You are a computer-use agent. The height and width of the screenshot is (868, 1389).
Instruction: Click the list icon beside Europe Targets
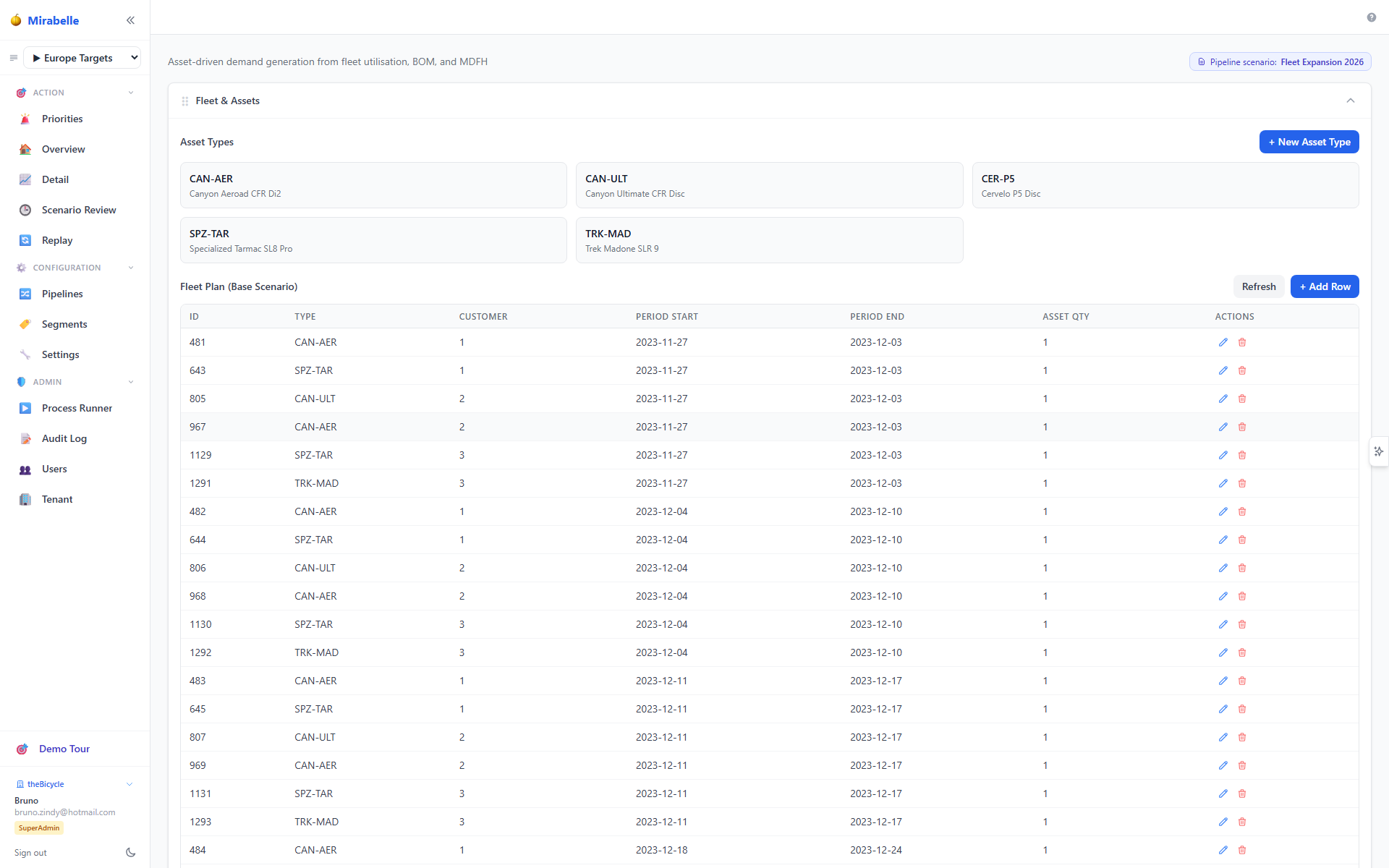click(14, 58)
